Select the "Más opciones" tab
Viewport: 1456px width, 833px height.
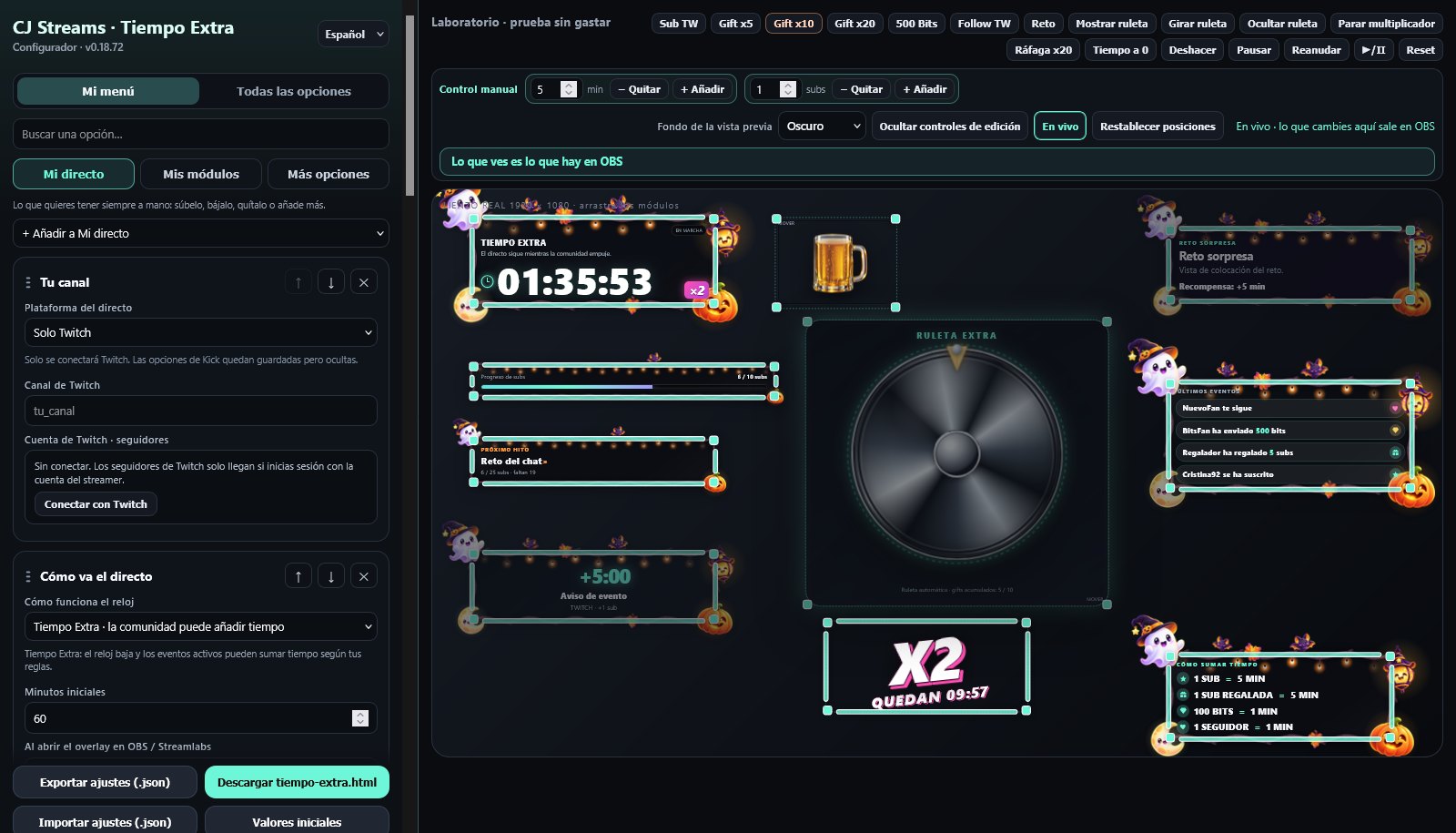click(x=329, y=174)
